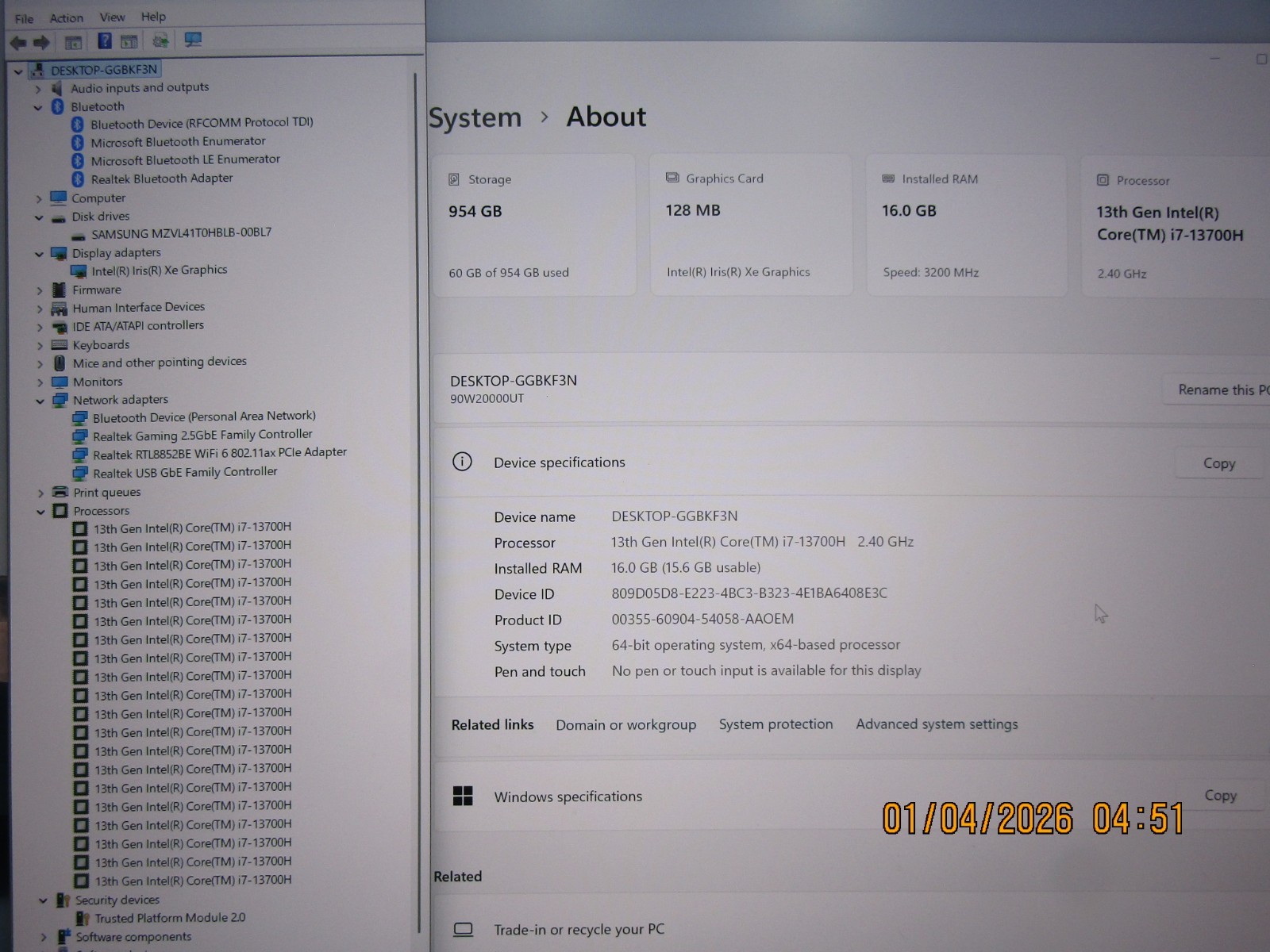Click the Product ID value 00355-60904-54058-AAOEM
This screenshot has width=1270, height=952.
tap(702, 619)
